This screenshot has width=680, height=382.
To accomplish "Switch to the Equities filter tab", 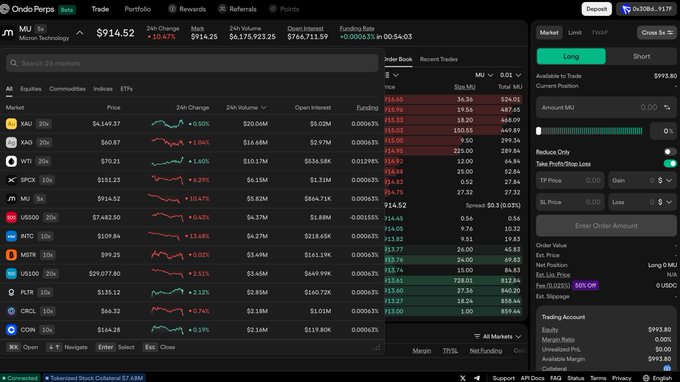I will [31, 89].
